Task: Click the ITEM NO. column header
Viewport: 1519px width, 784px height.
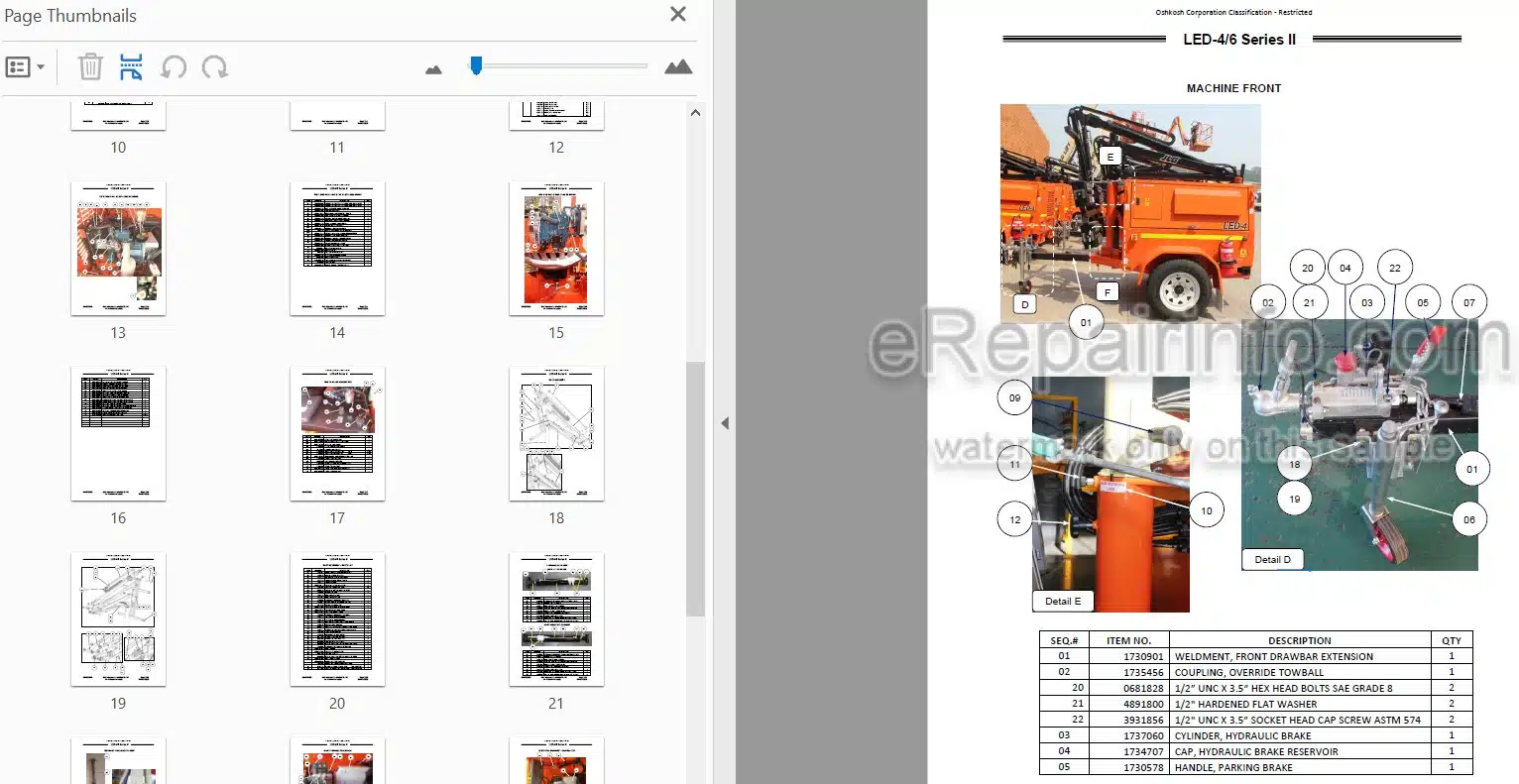Action: tap(1128, 640)
